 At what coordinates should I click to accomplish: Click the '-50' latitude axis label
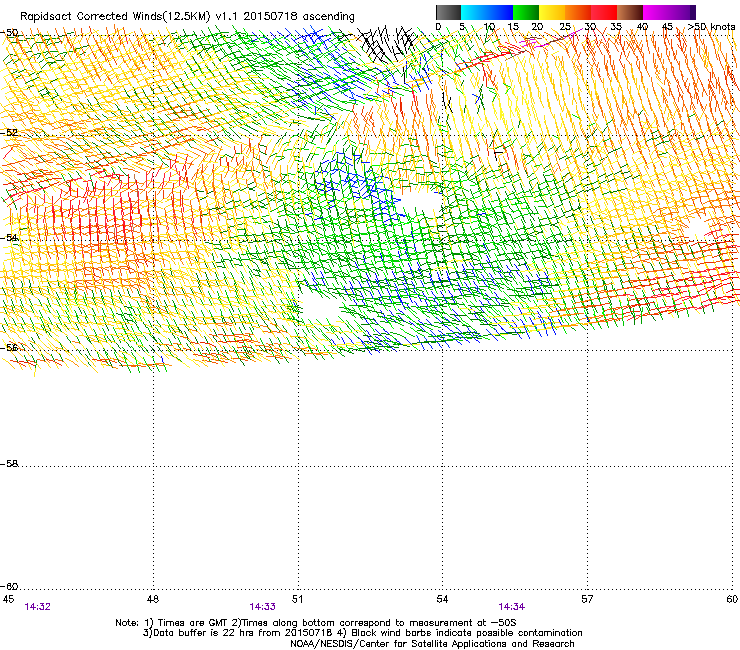9,33
